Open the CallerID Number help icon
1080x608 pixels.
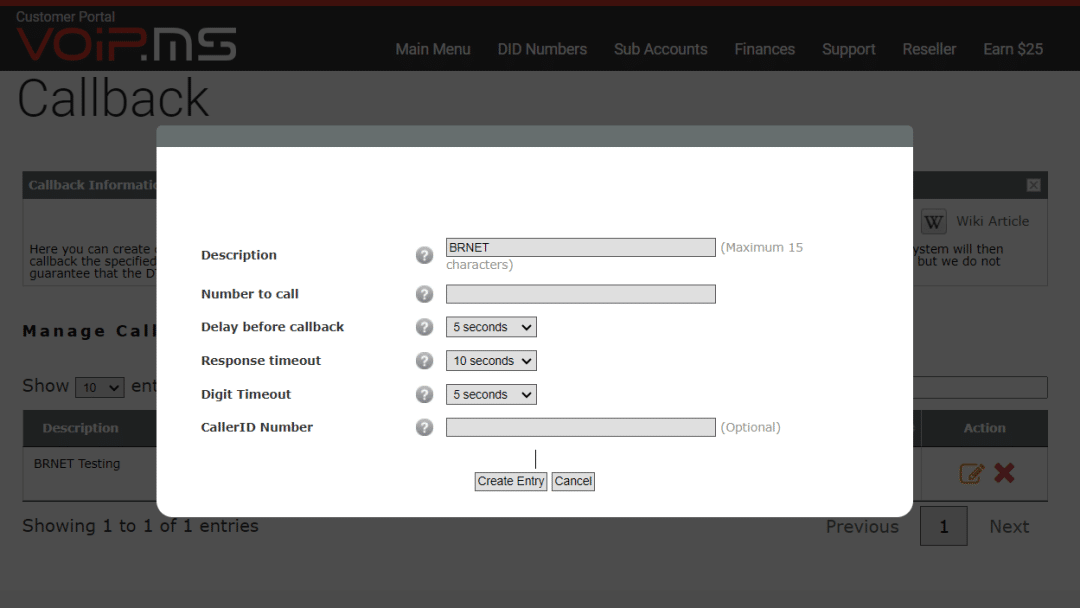424,427
